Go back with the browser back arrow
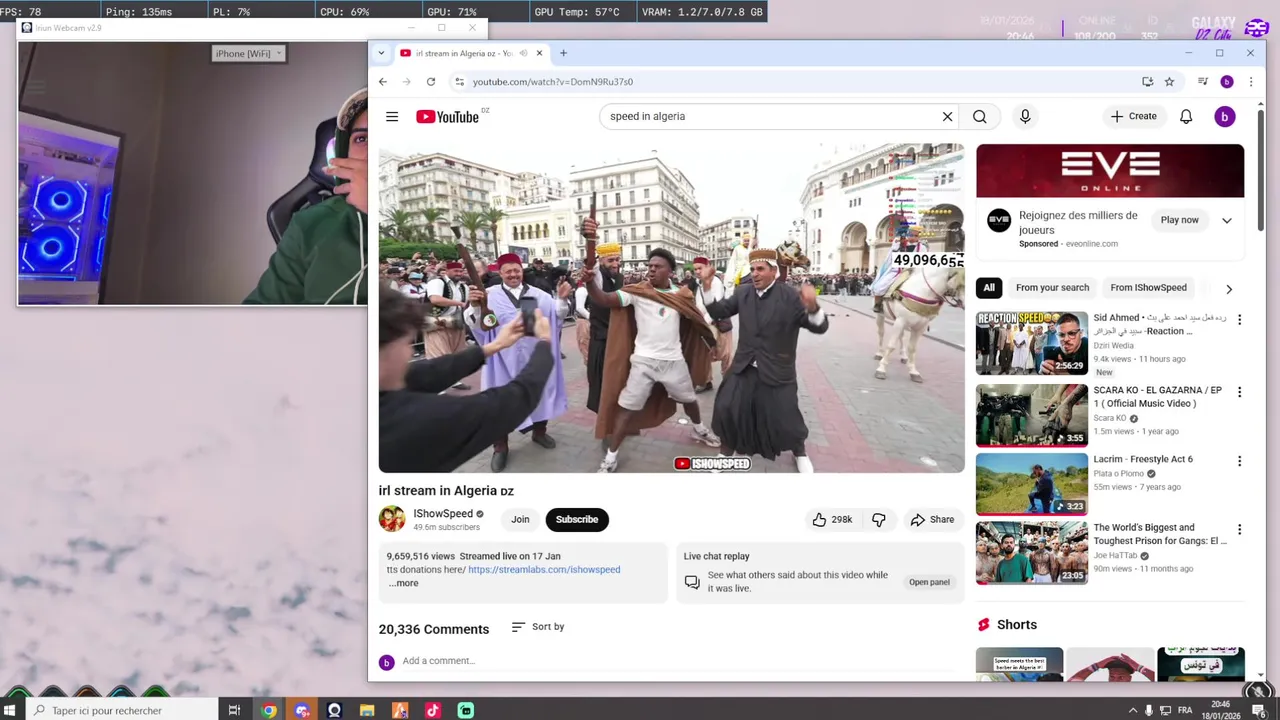Image resolution: width=1280 pixels, height=720 pixels. pyautogui.click(x=382, y=82)
